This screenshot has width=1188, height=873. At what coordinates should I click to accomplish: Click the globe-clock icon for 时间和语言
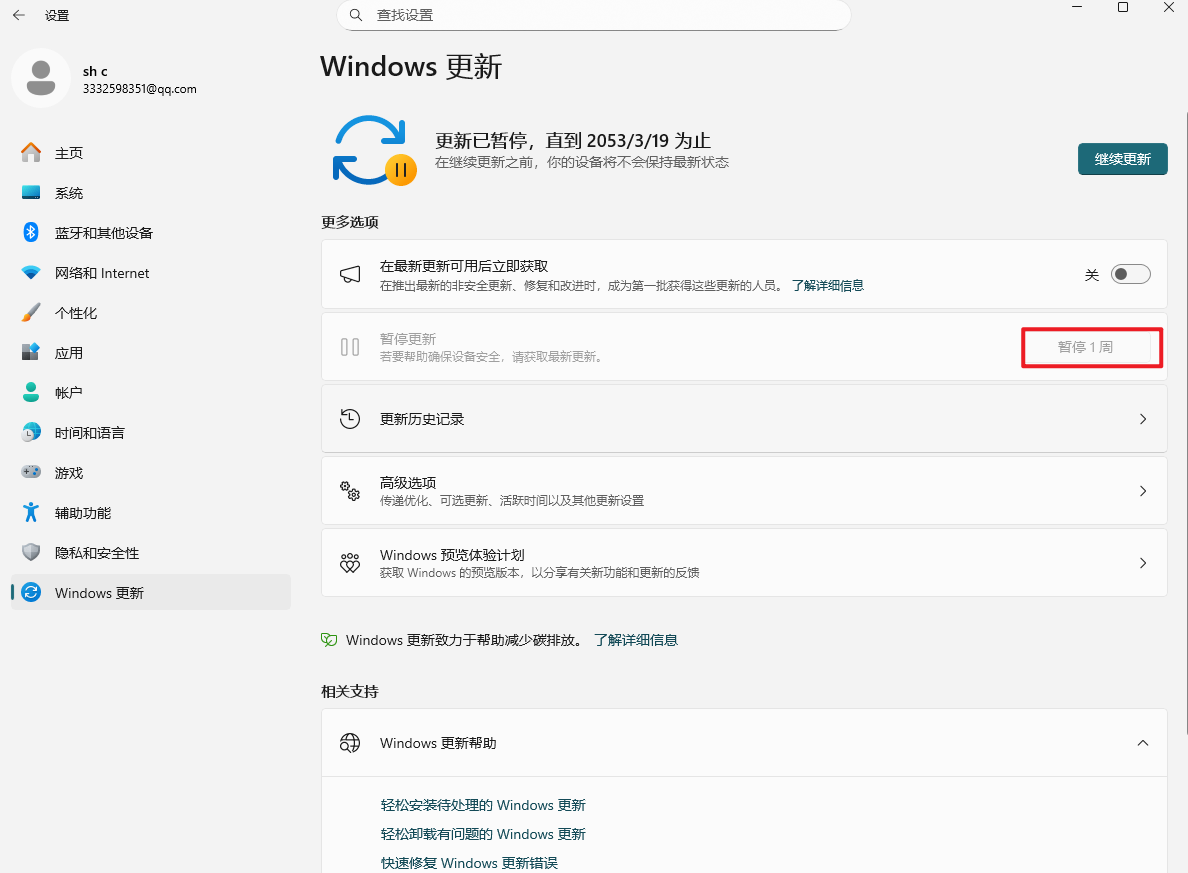coord(31,433)
